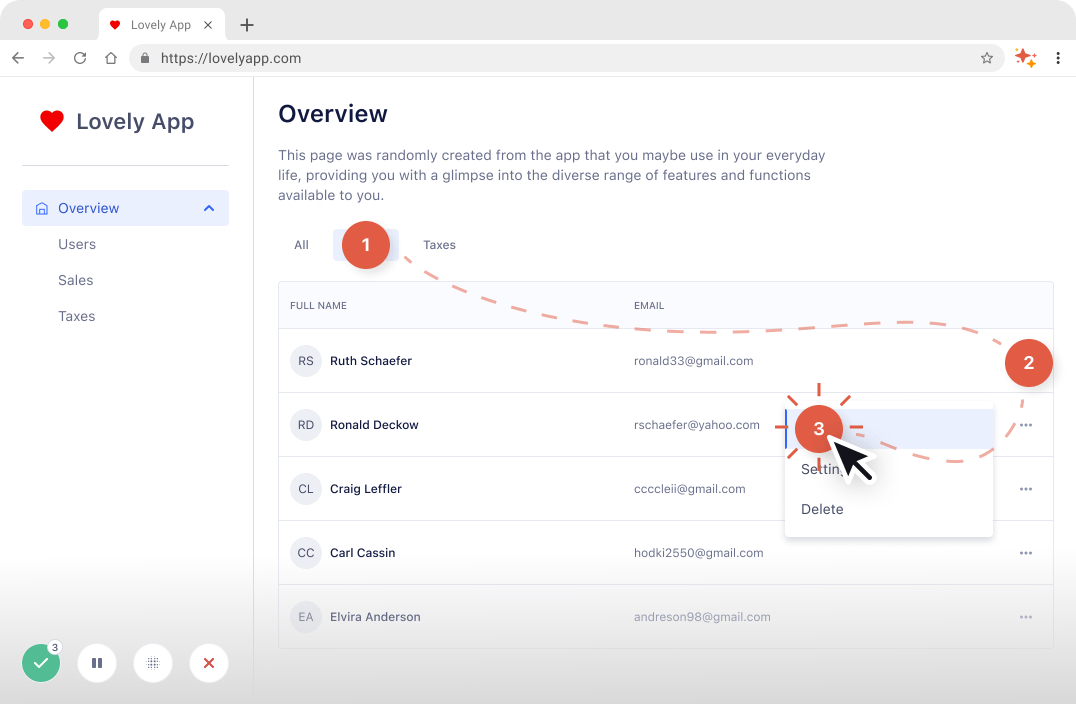
Task: Click the padlock icon in the address bar
Action: [x=145, y=58]
